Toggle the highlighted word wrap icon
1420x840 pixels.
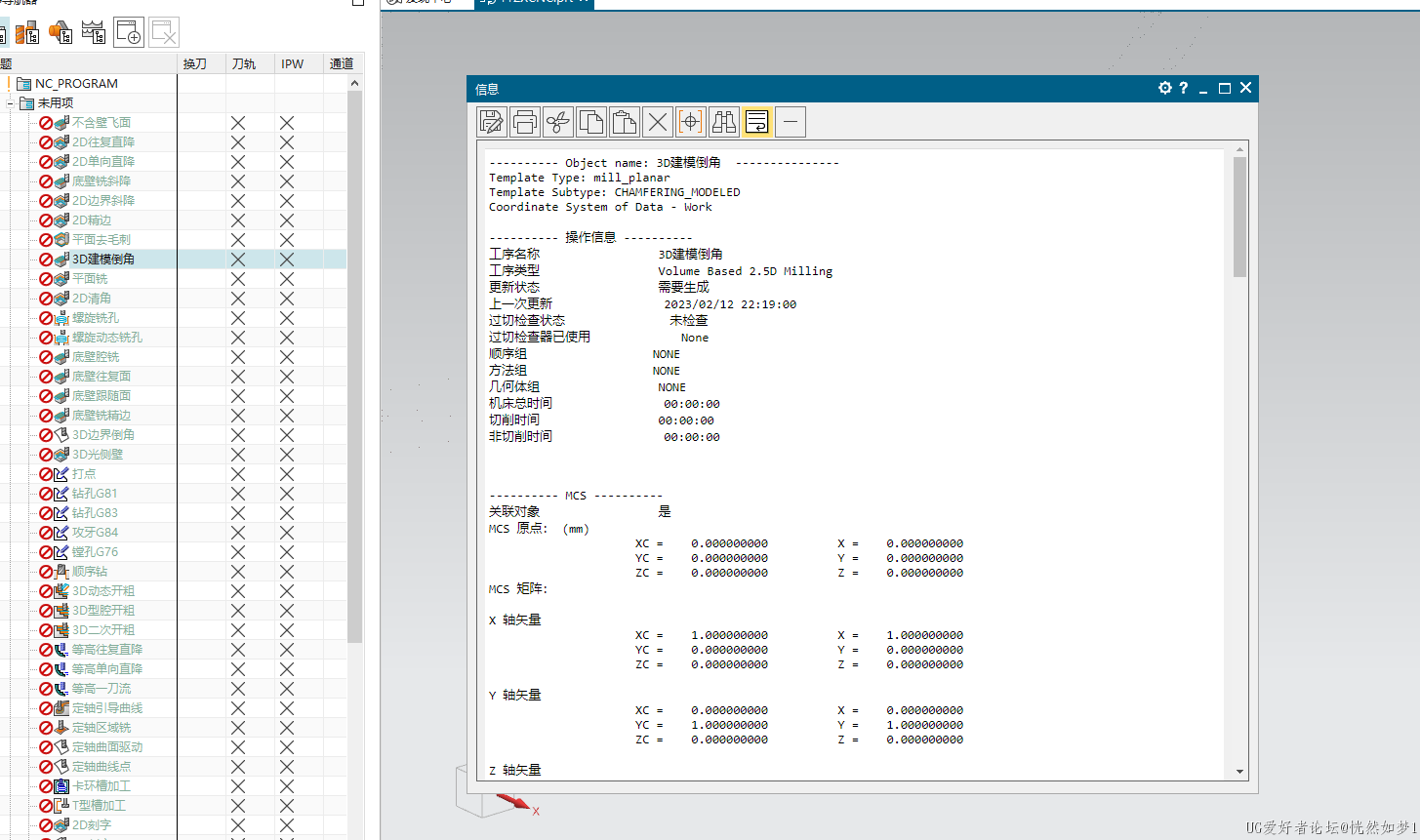coord(757,122)
